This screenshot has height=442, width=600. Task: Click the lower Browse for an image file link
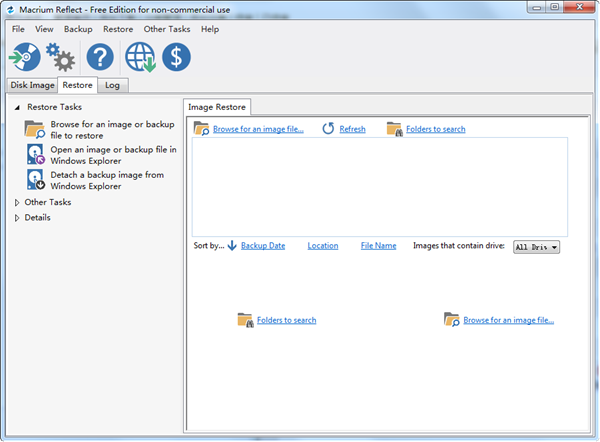[509, 320]
